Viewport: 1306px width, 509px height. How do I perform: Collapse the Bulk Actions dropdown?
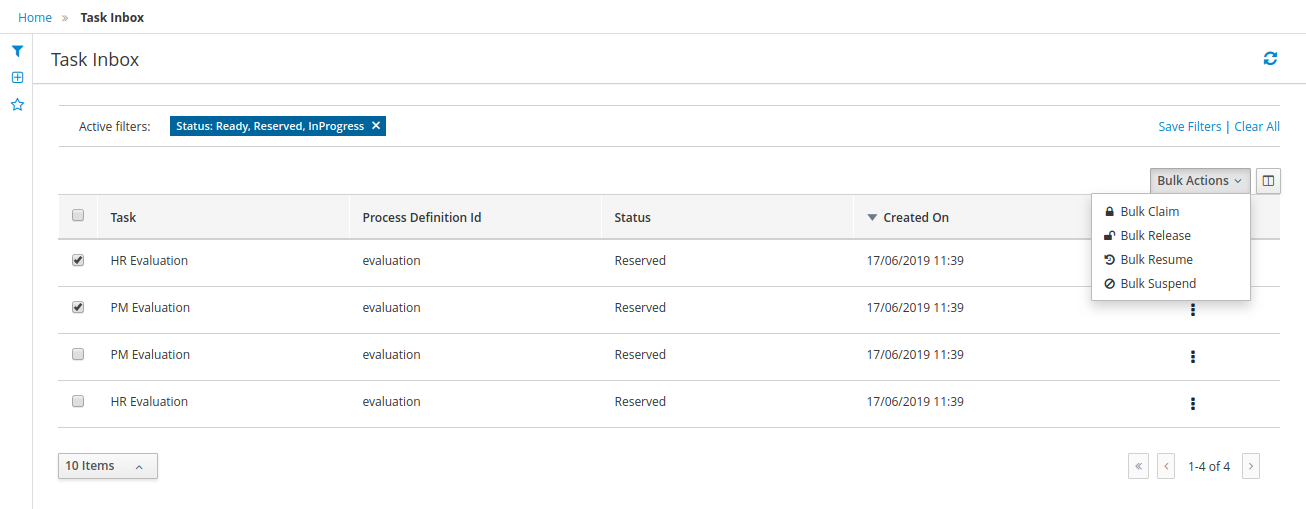click(1199, 181)
